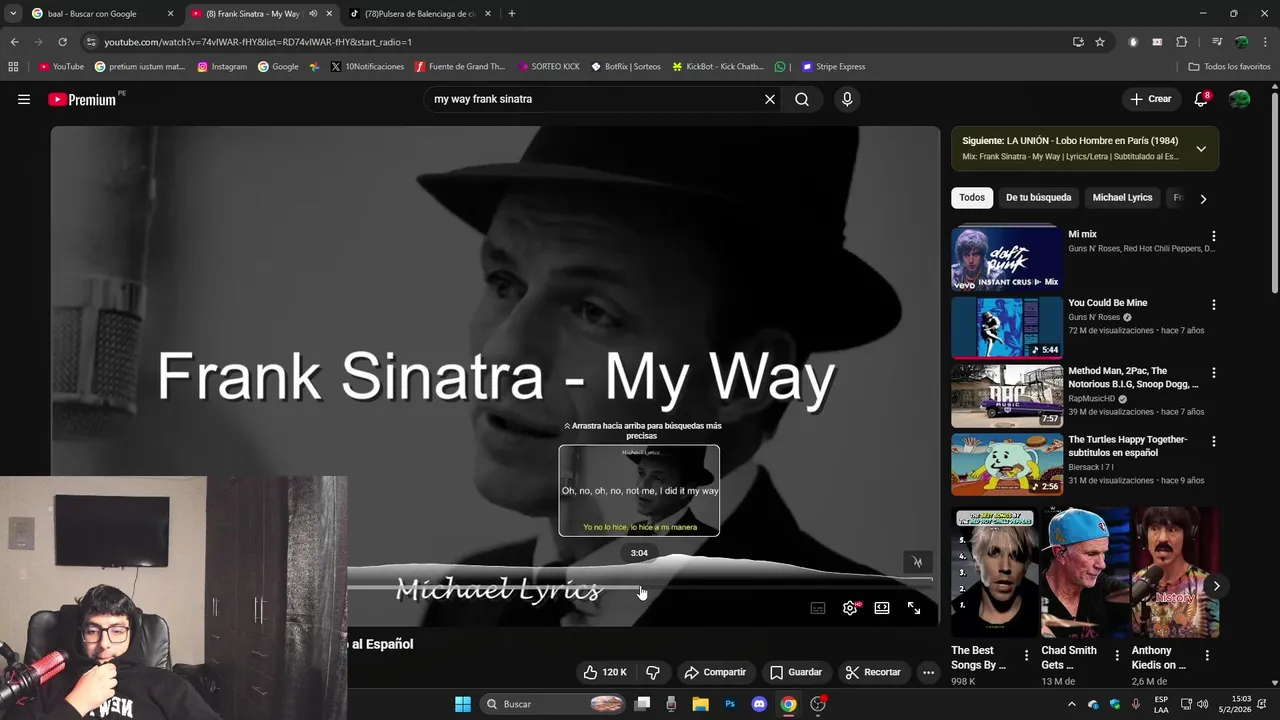Open YouTube notifications bell
1280x720 pixels.
(1201, 99)
